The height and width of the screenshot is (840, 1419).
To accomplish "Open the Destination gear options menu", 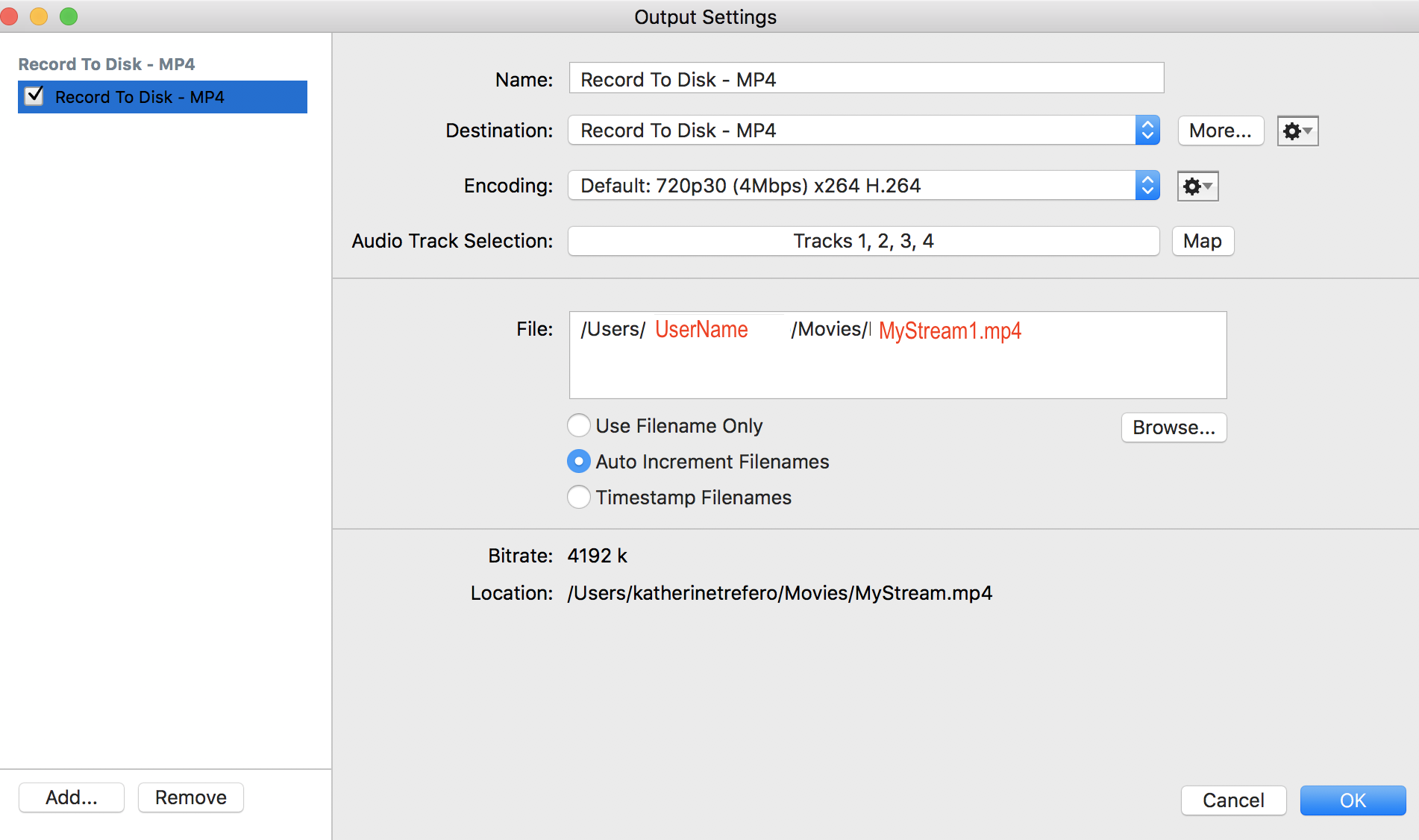I will pyautogui.click(x=1297, y=131).
